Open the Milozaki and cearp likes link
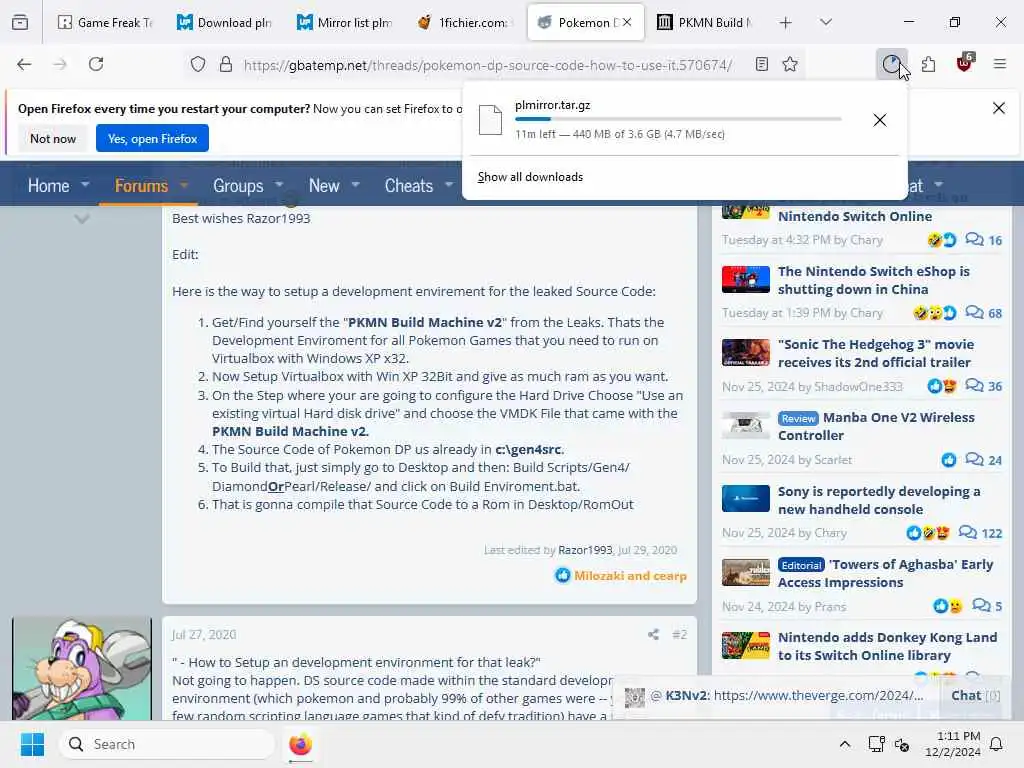 click(630, 575)
